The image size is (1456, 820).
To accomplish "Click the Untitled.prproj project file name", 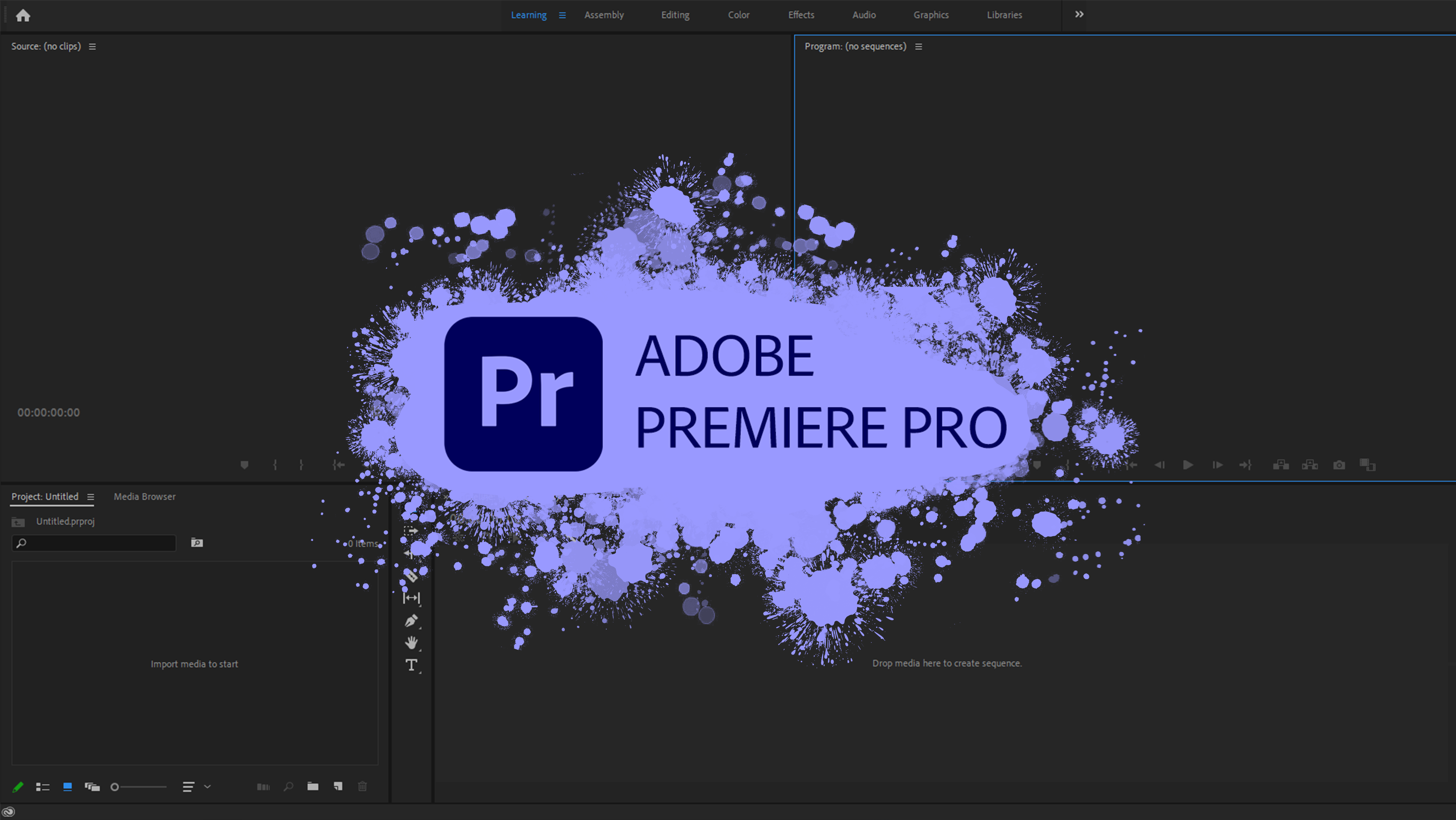I will coord(66,522).
